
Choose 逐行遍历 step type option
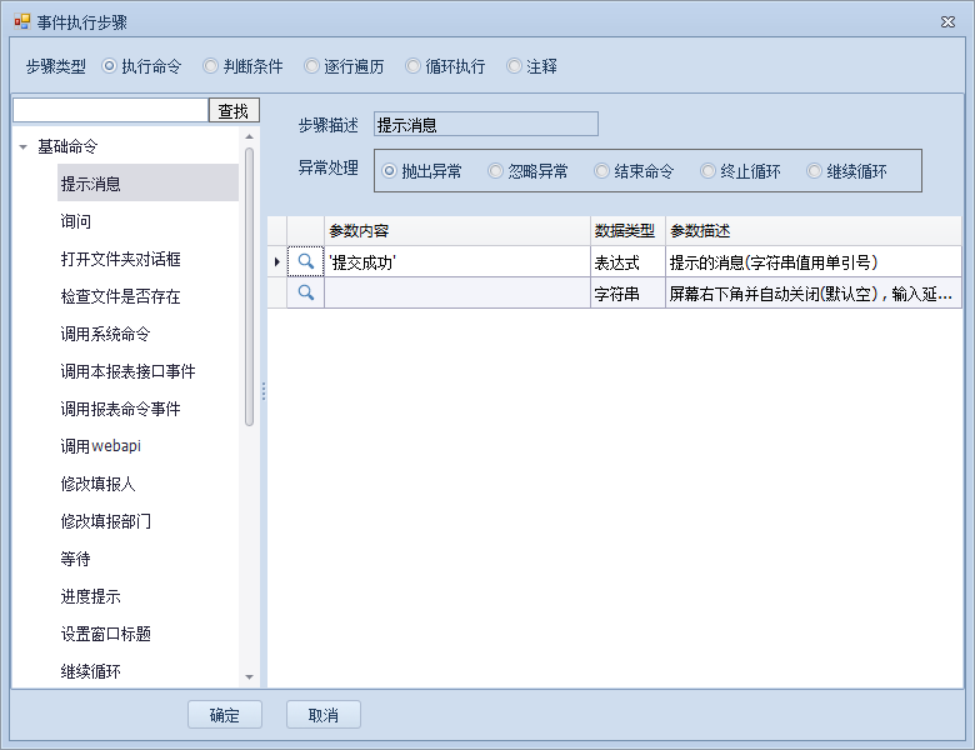(x=311, y=67)
